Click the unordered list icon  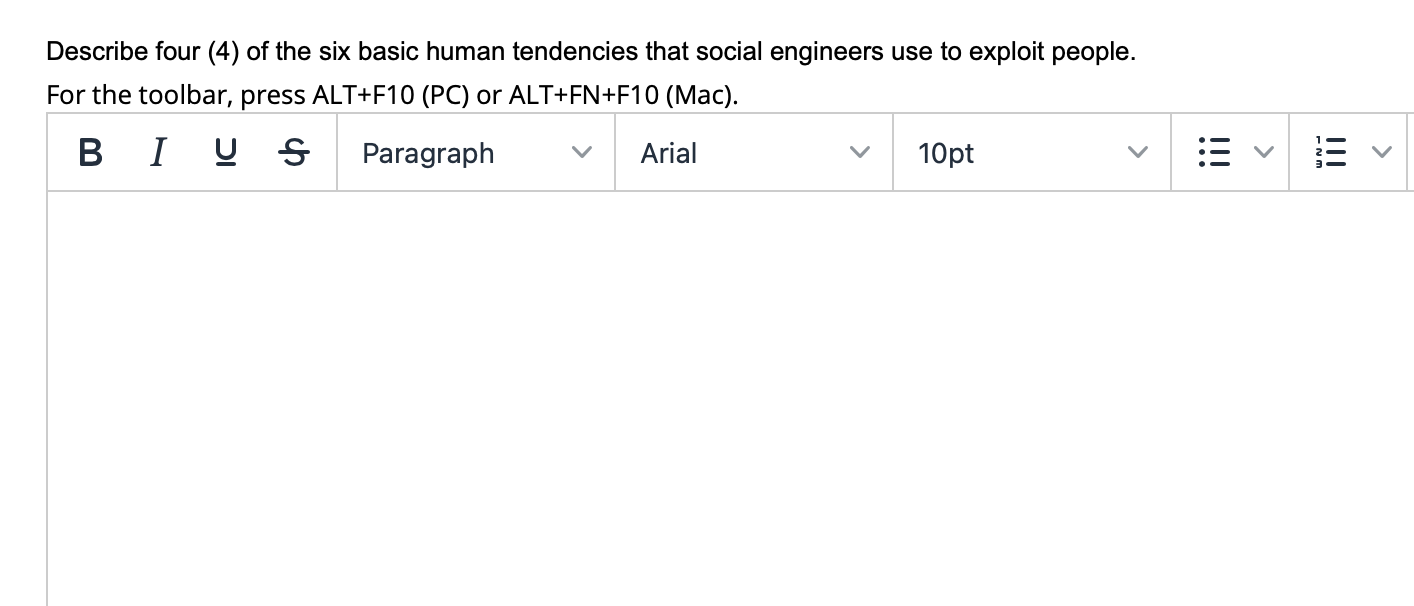pyautogui.click(x=1215, y=152)
